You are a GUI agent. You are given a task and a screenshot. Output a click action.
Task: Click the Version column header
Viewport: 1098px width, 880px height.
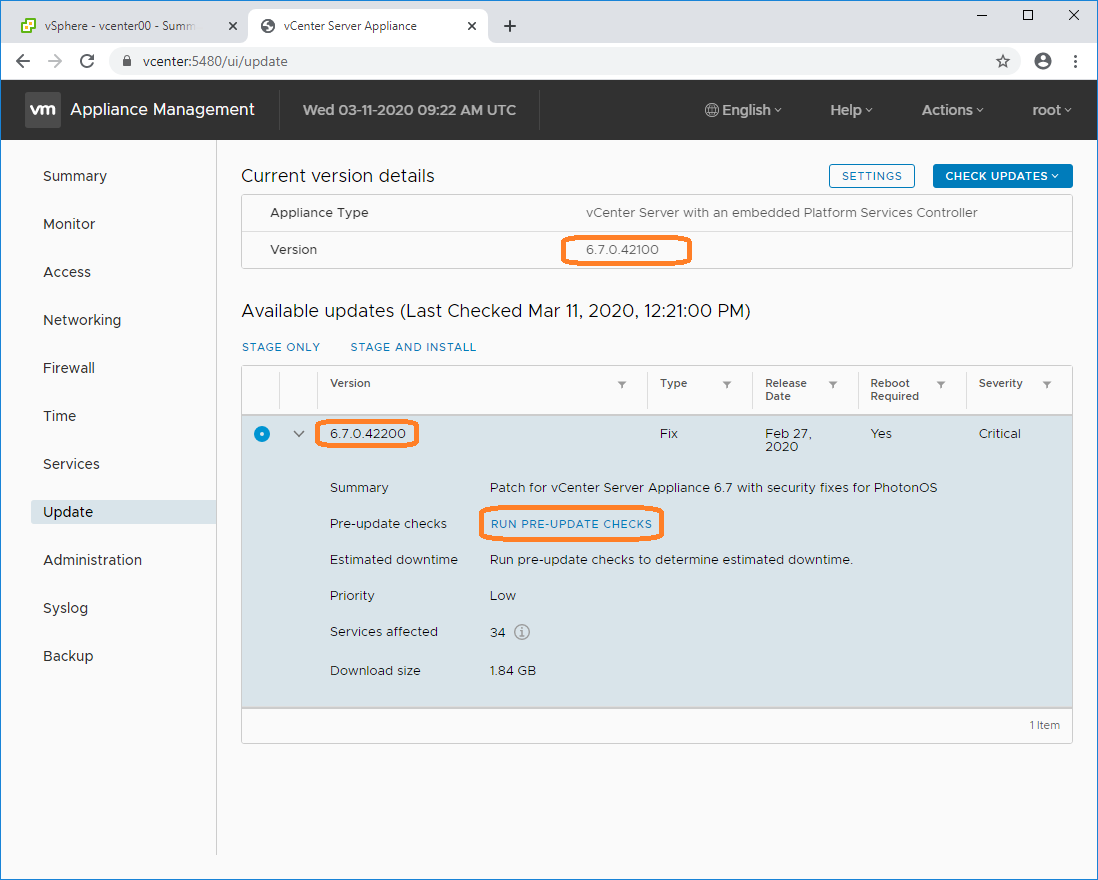[x=350, y=384]
